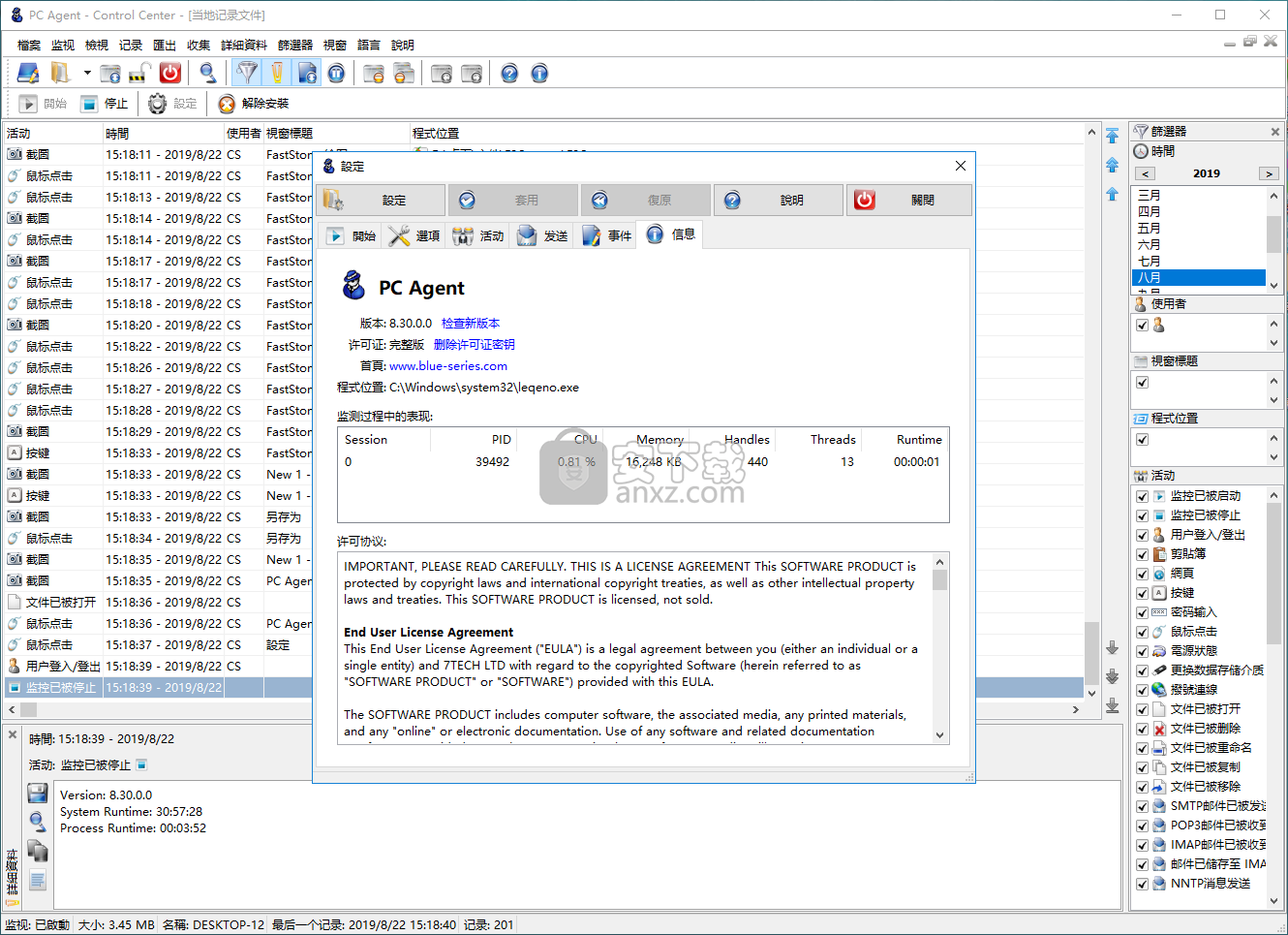This screenshot has height=935, width=1288.
Task: Click the 停止 stop monitoring button
Action: [x=104, y=104]
